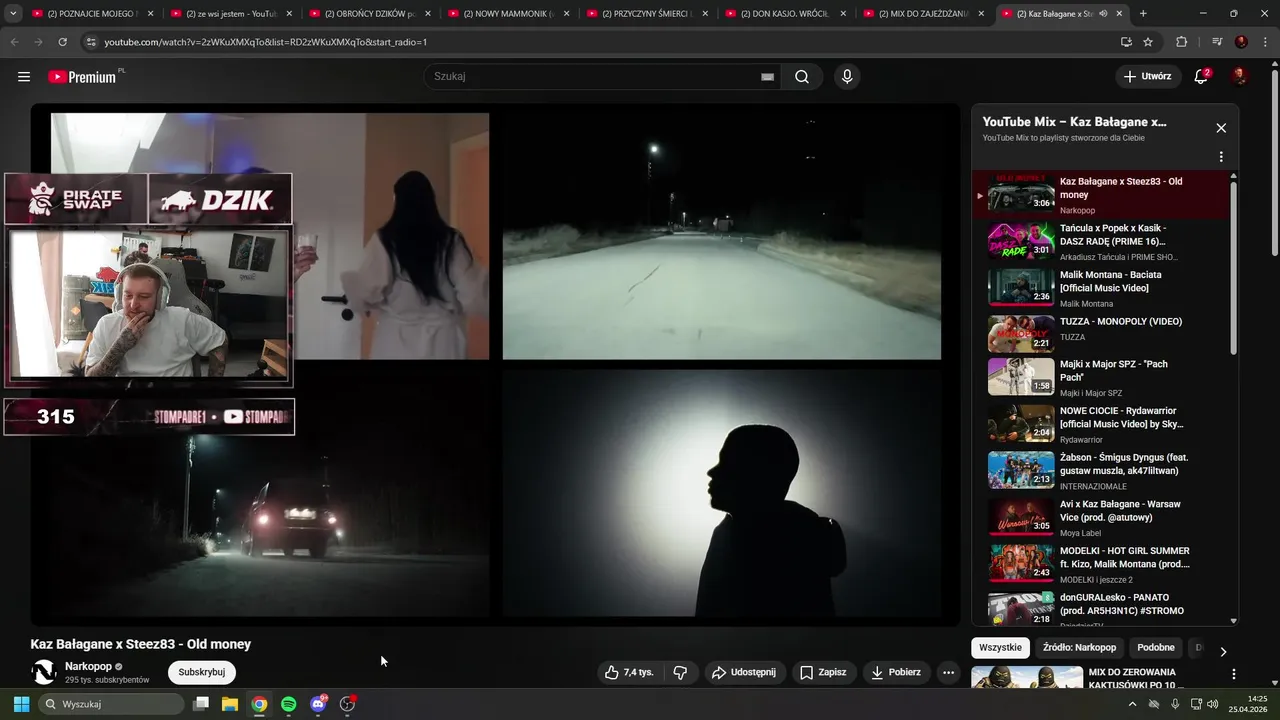Open on-screen keyboard icon in search box

pos(767,77)
